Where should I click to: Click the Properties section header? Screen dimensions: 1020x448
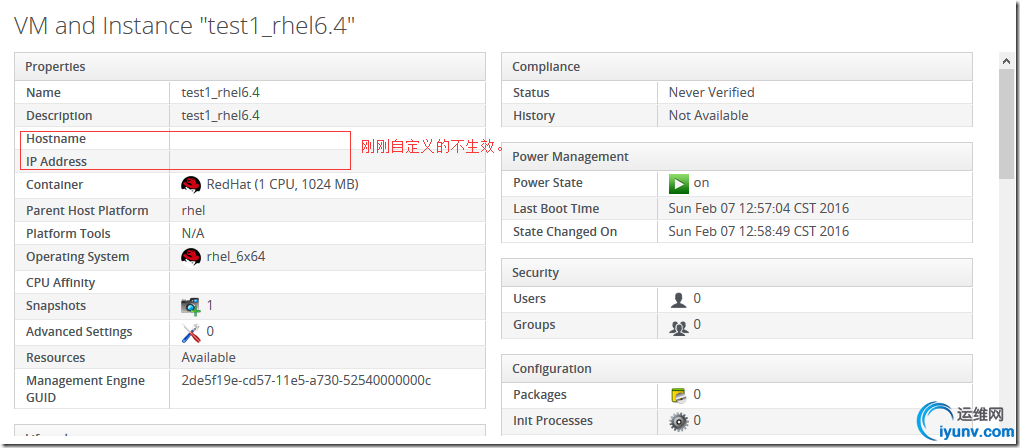(249, 67)
